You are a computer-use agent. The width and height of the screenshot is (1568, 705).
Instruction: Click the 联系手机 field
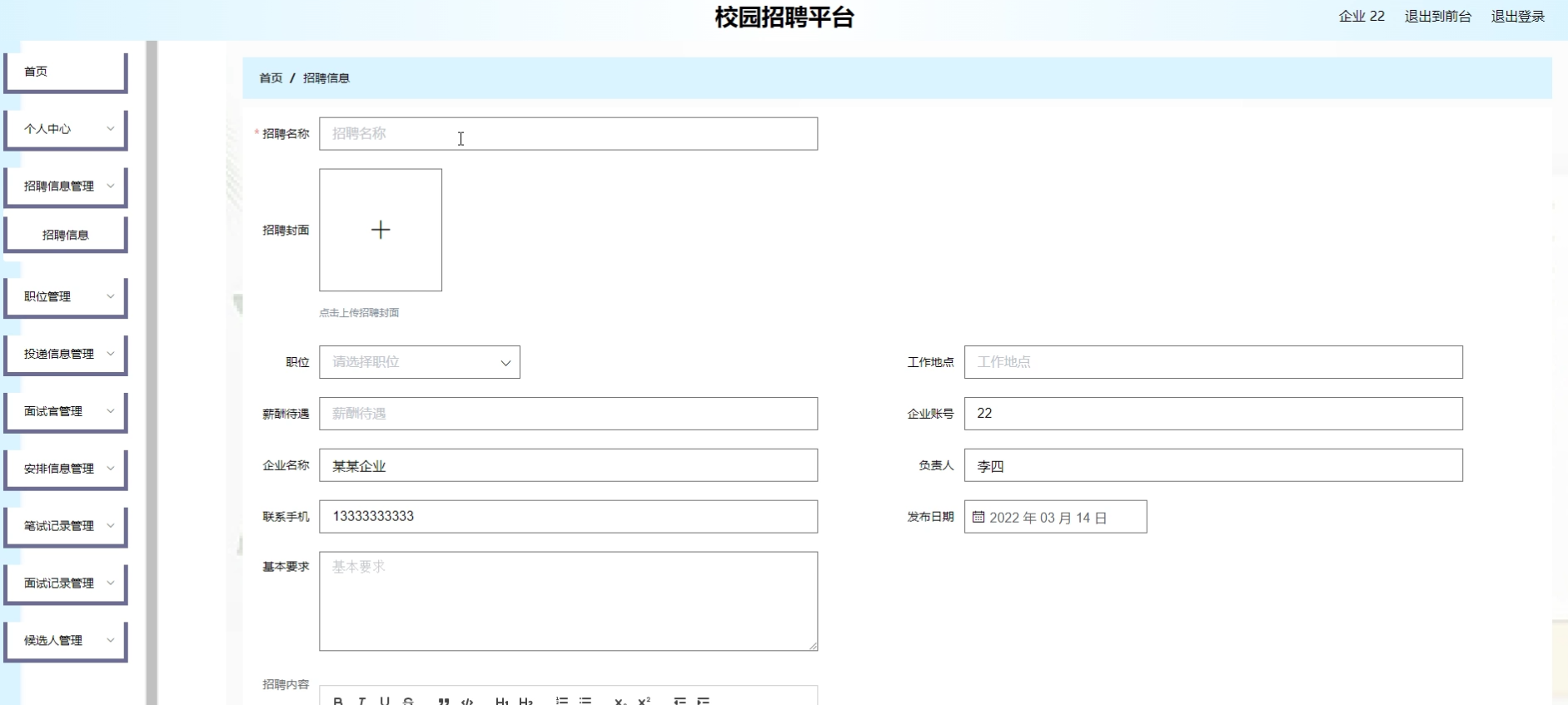pos(569,517)
